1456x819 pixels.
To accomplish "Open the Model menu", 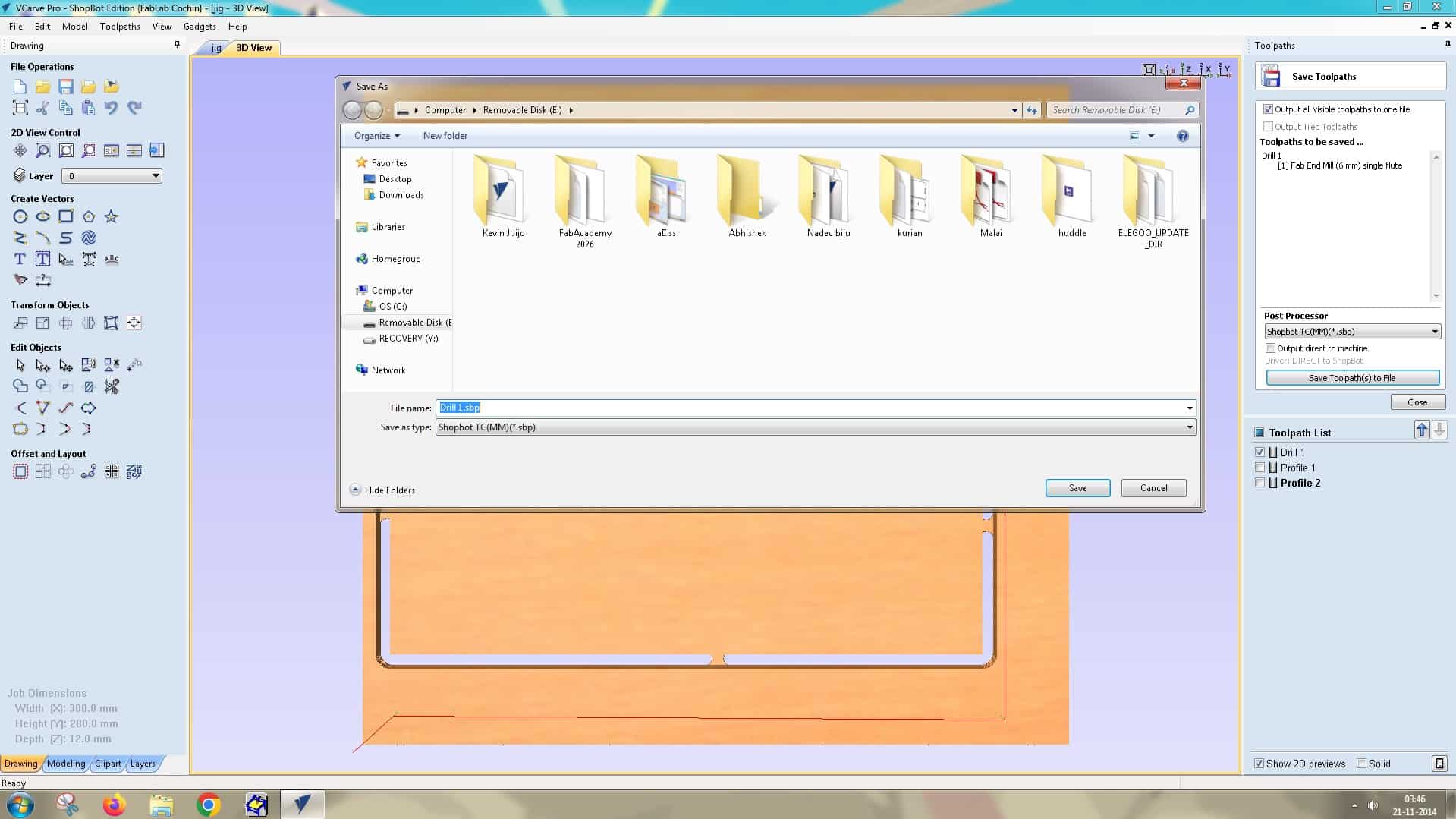I will coord(75,27).
